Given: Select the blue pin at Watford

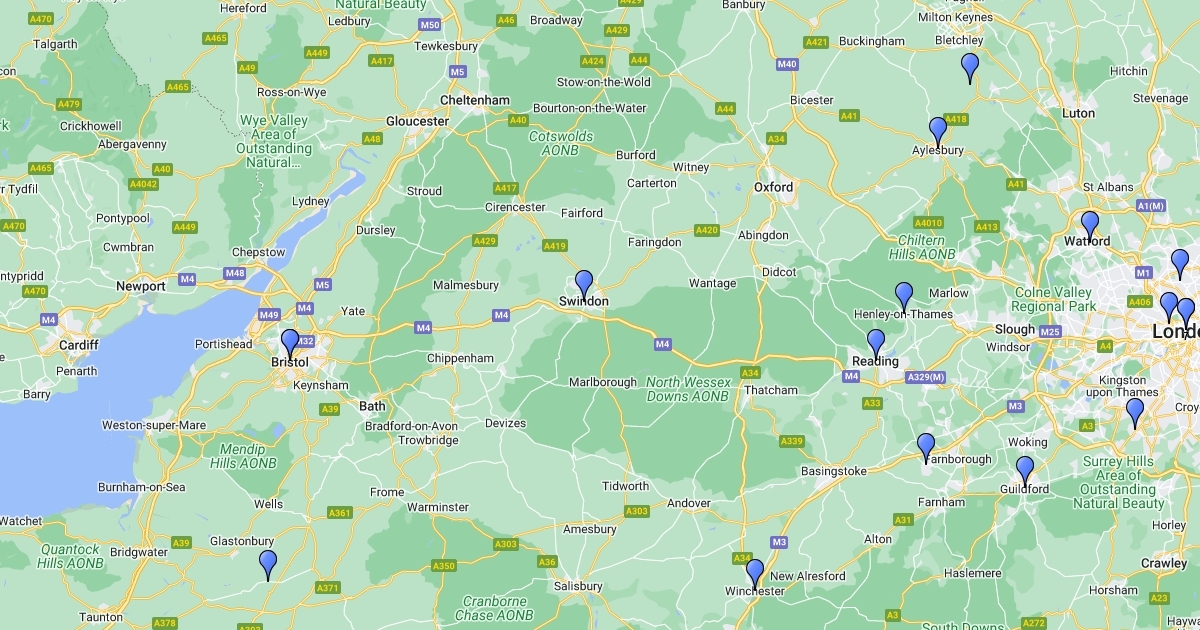Looking at the screenshot, I should [x=1090, y=226].
